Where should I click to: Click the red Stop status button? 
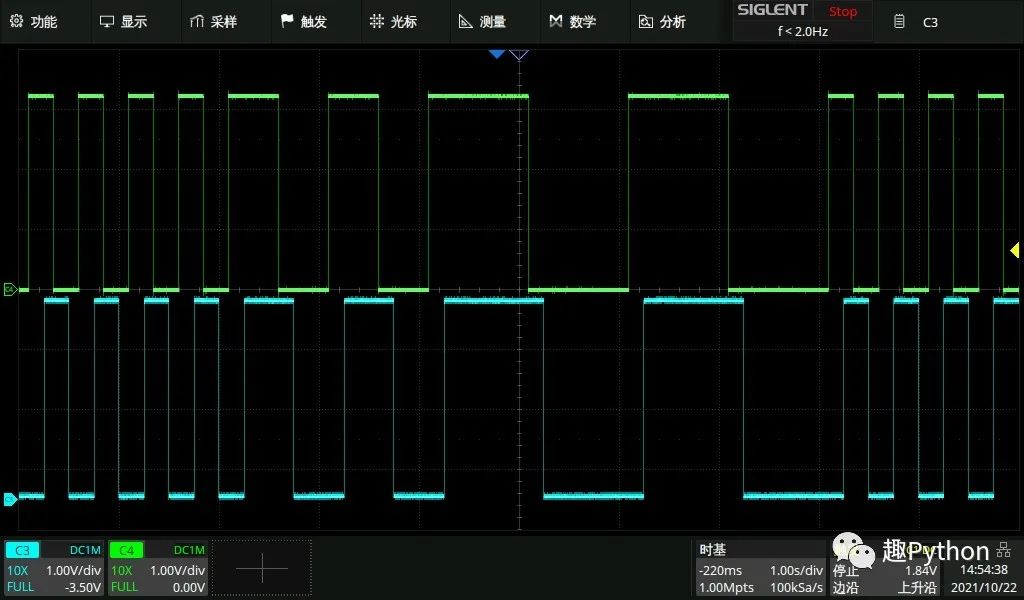click(842, 11)
